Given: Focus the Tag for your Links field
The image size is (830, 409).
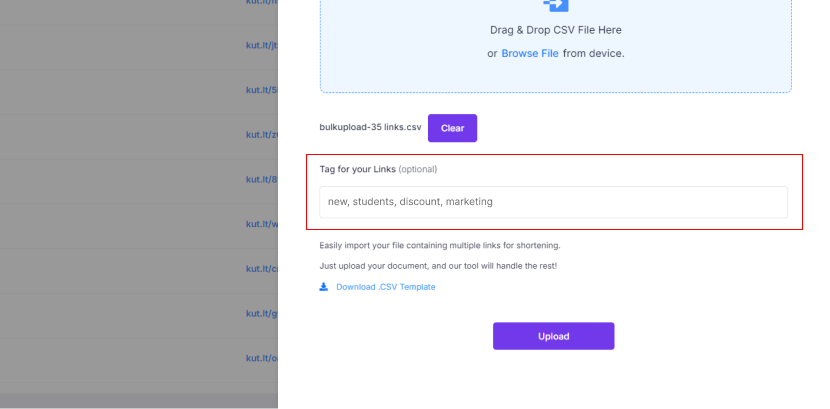Looking at the screenshot, I should pyautogui.click(x=553, y=202).
